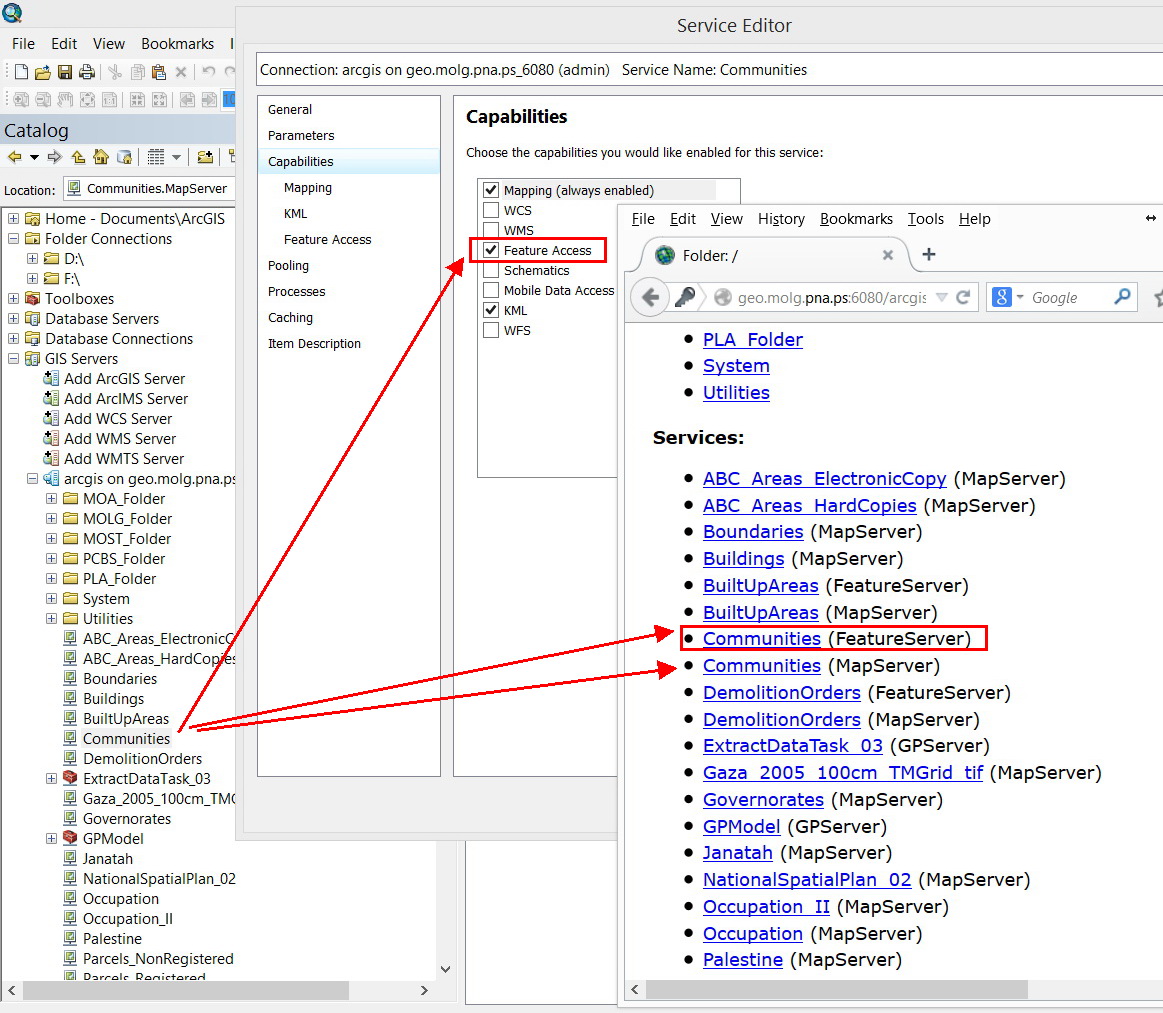The width and height of the screenshot is (1163, 1013).
Task: Click the Connect To Folder icon
Action: tap(205, 157)
